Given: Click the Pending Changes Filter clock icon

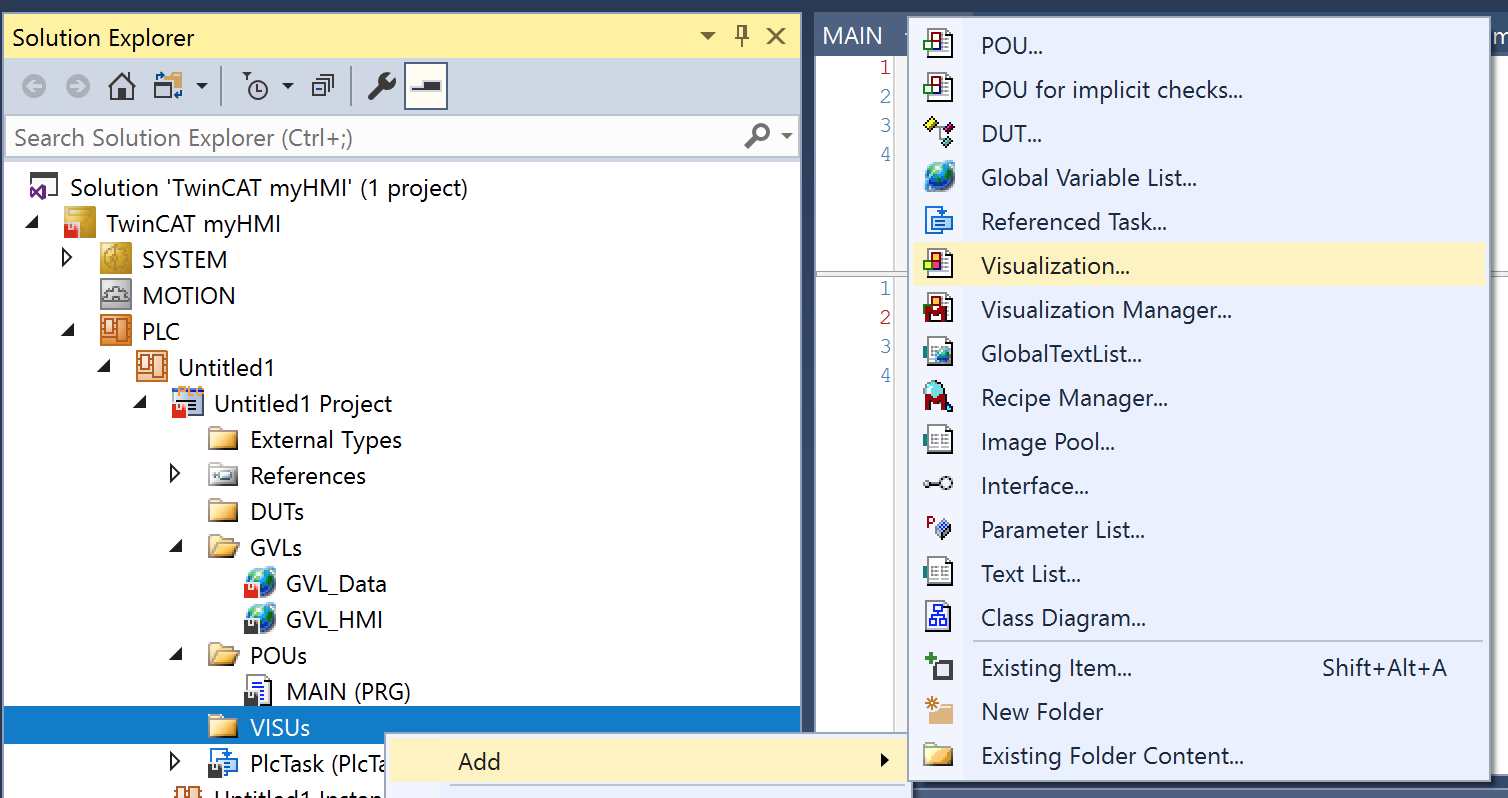Looking at the screenshot, I should tap(256, 88).
